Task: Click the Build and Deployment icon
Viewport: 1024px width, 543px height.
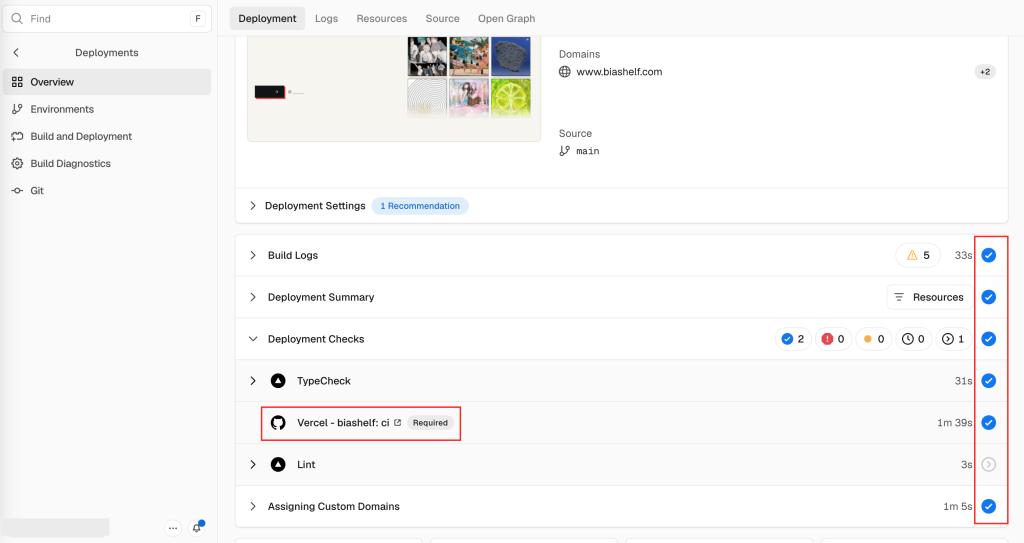Action: pos(17,136)
